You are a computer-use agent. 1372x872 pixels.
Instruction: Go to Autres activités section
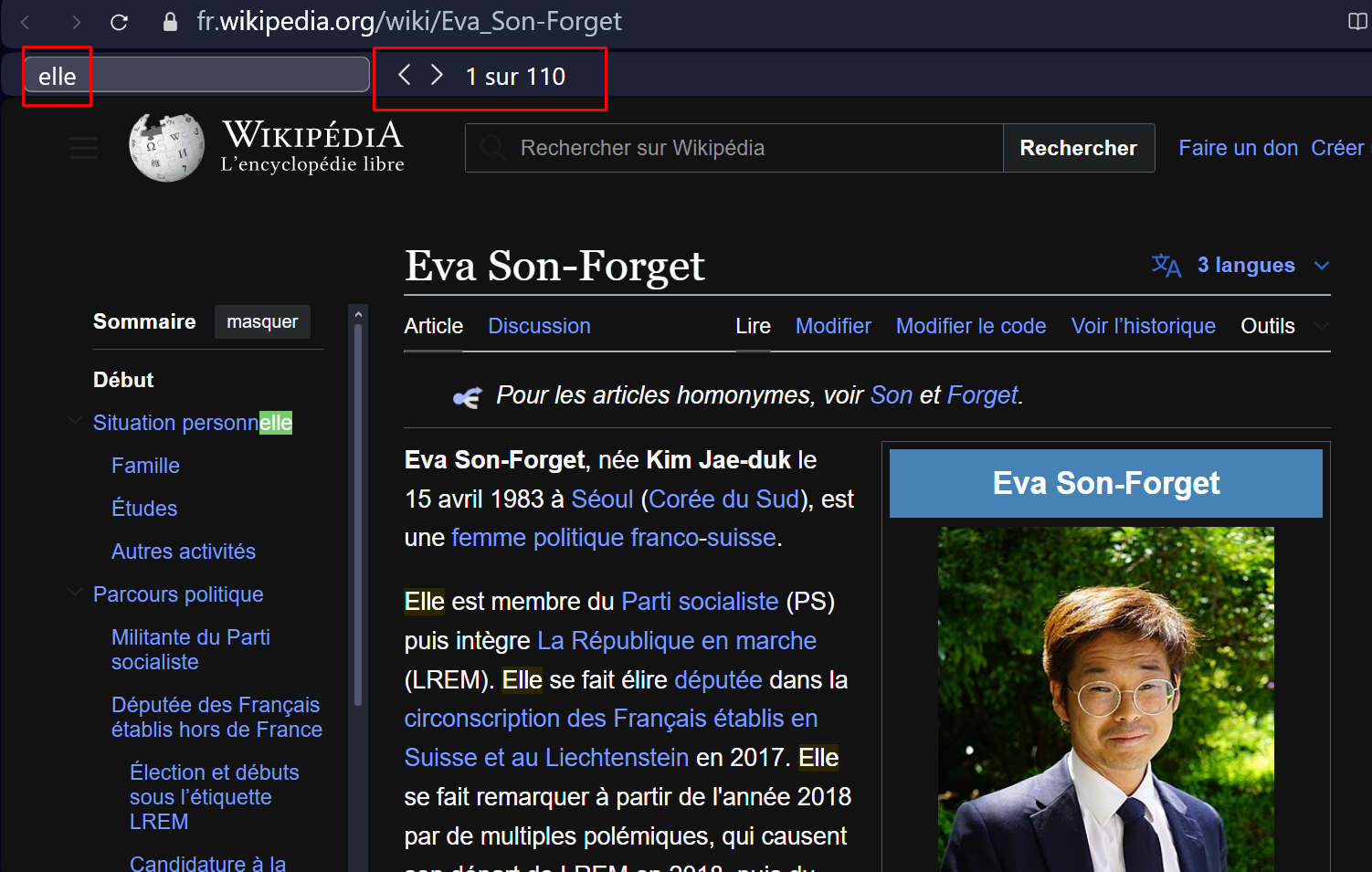pyautogui.click(x=184, y=552)
